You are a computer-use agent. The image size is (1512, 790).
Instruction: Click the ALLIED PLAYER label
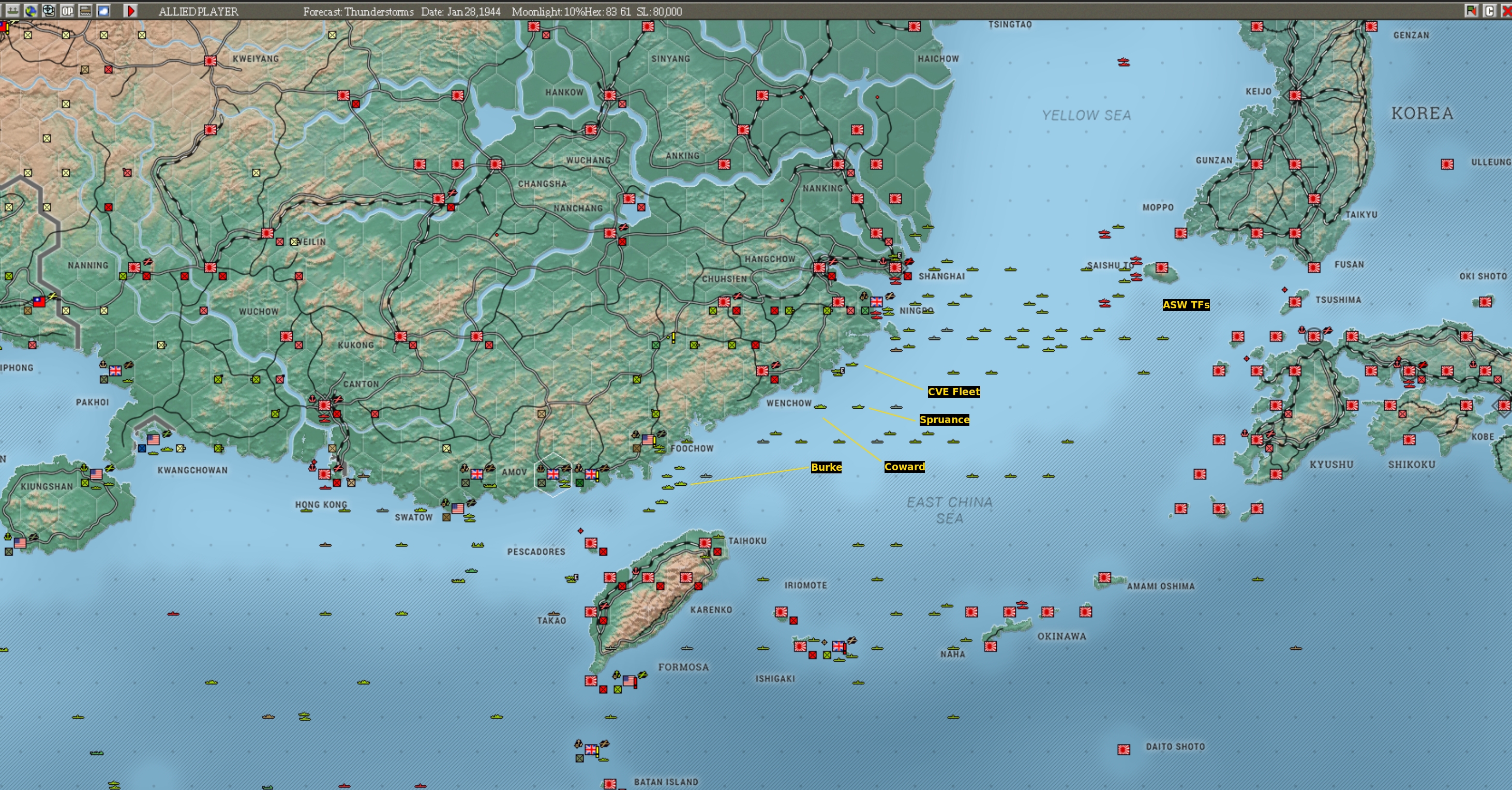coord(199,11)
